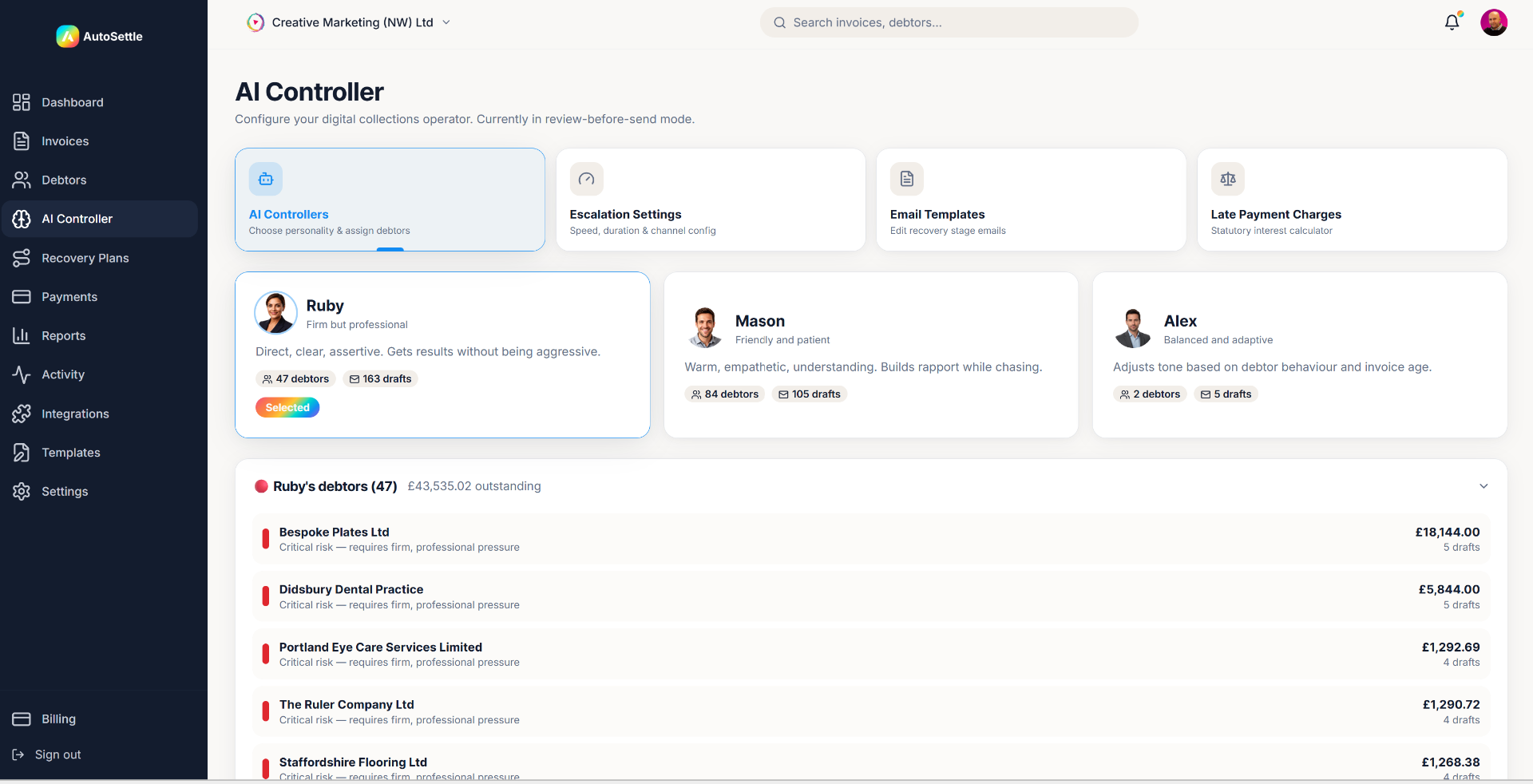Click the Activity pulse icon
Viewport: 1533px width, 784px height.
point(22,374)
